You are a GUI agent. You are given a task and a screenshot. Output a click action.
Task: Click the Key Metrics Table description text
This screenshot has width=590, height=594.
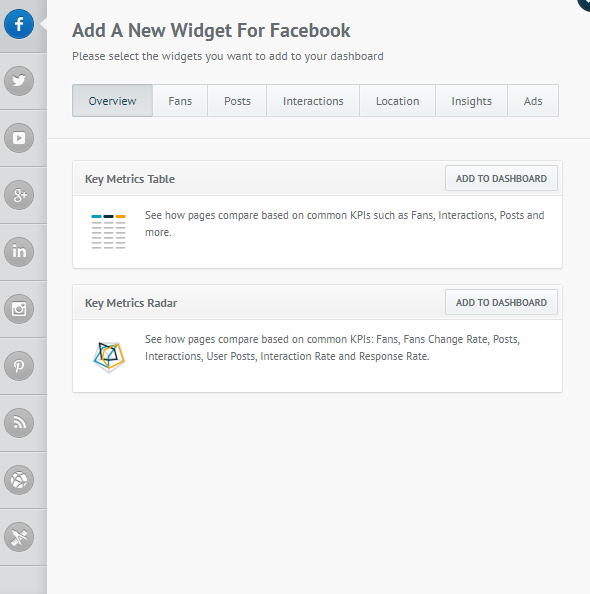[344, 224]
